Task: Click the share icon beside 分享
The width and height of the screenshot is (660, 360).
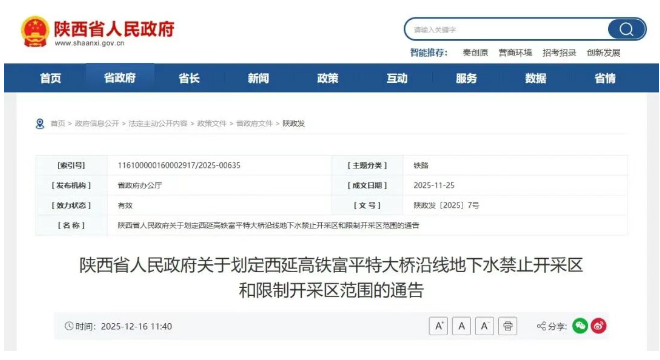Action: click(541, 326)
